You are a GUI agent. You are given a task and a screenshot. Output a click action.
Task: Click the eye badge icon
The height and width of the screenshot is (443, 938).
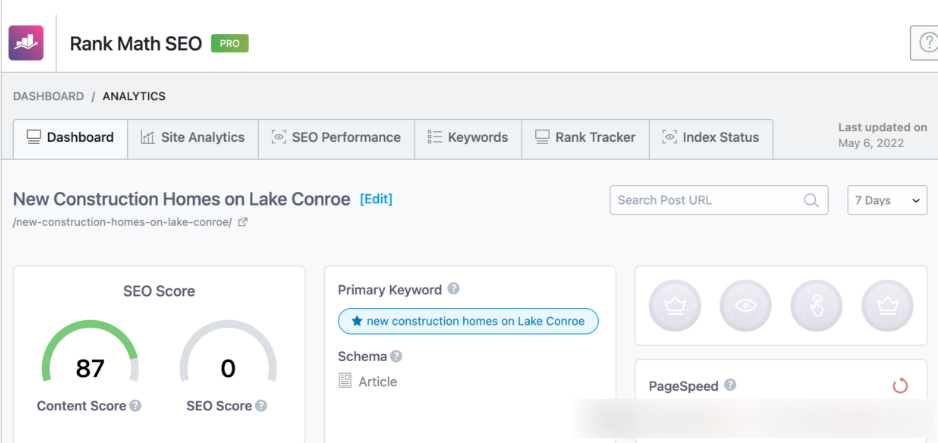pyautogui.click(x=745, y=305)
